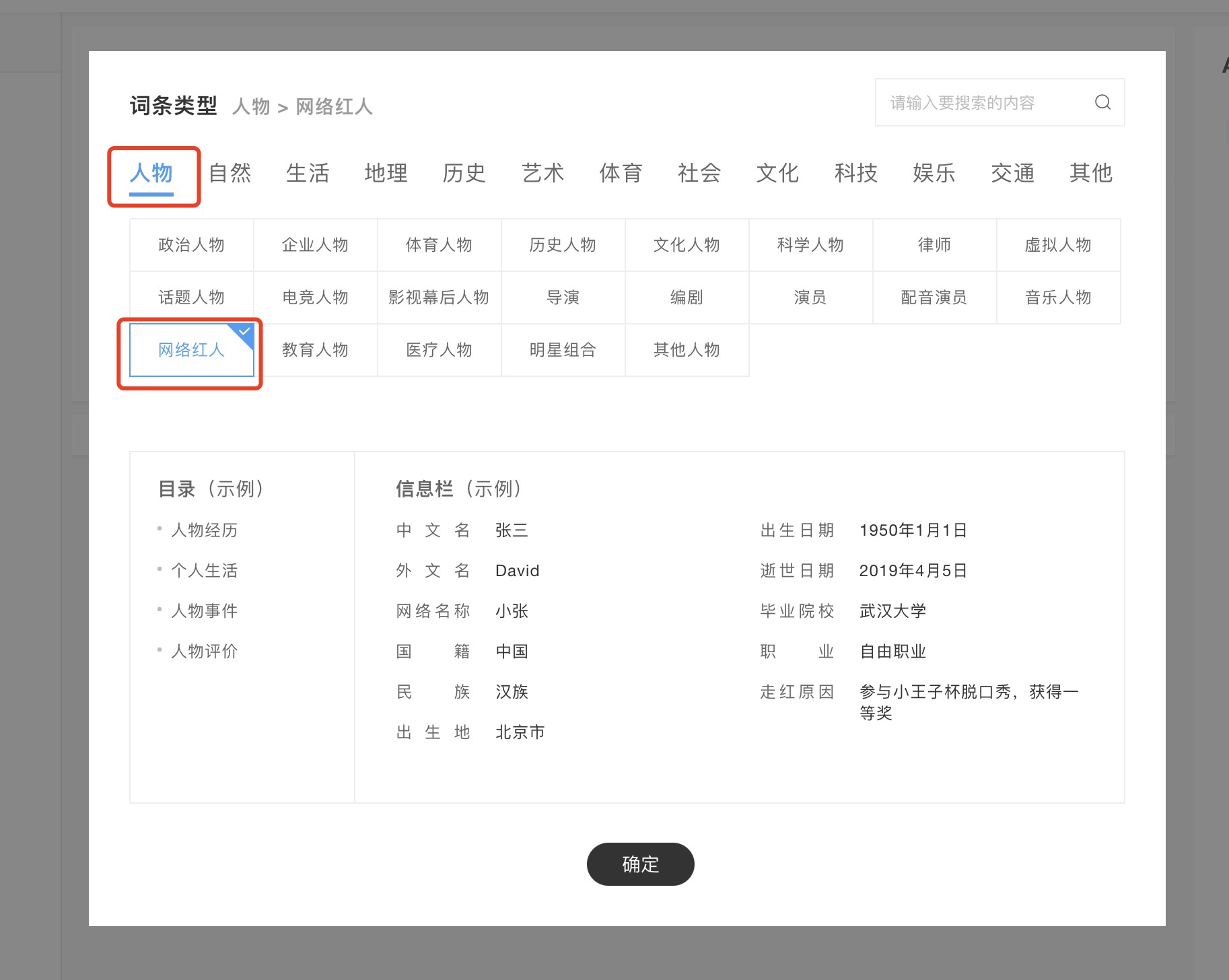The height and width of the screenshot is (980, 1229).
Task: Select the 编剧 type
Action: [687, 297]
